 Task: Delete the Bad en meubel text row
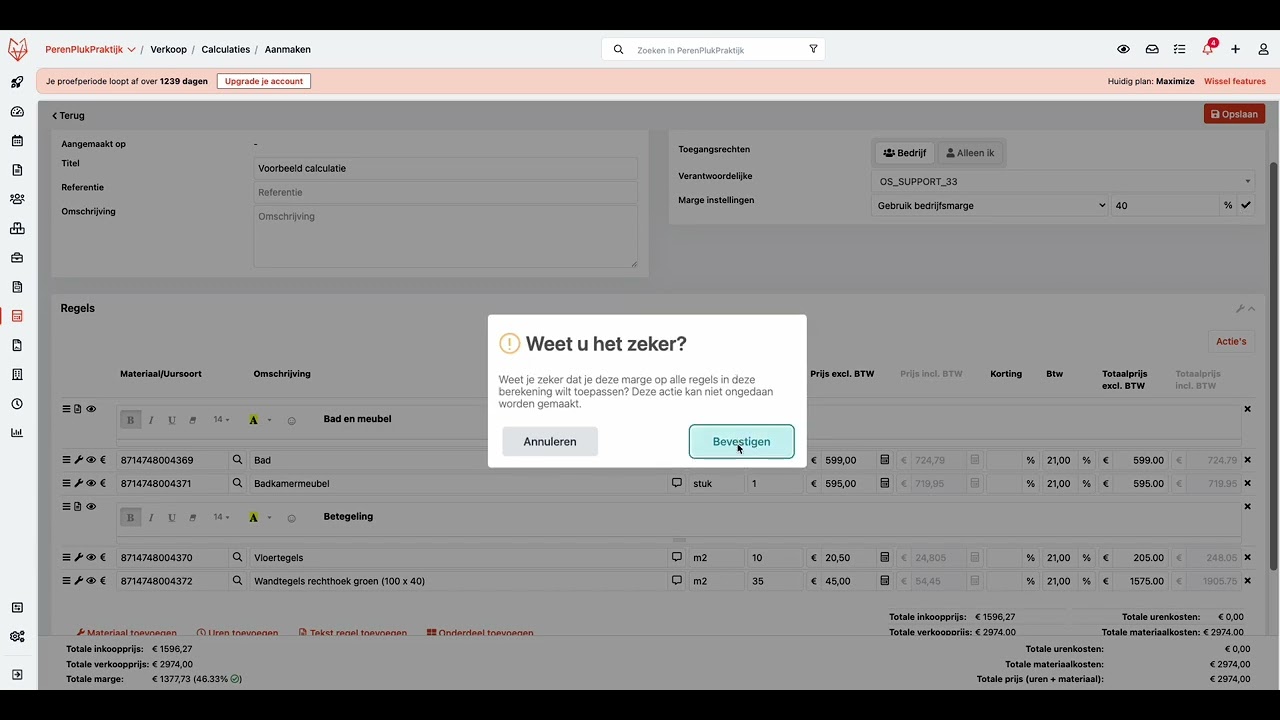[x=1247, y=409]
